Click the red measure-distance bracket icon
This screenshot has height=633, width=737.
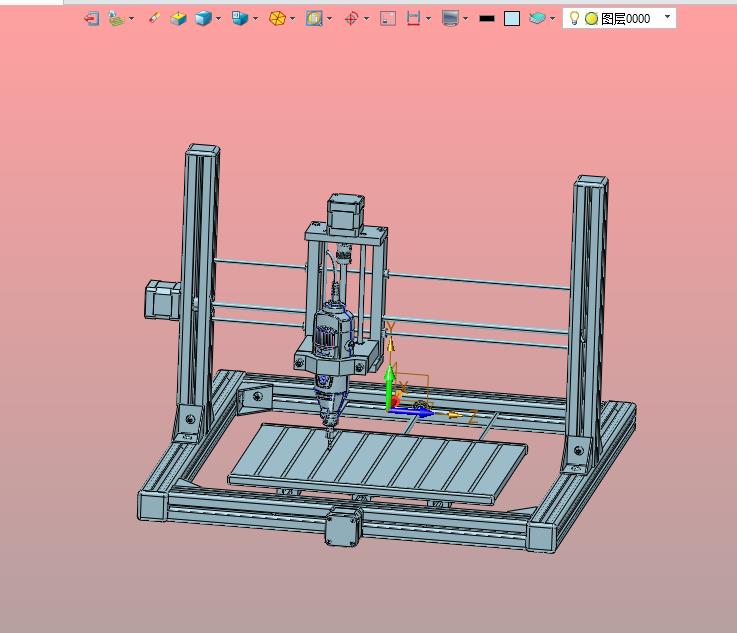(x=413, y=19)
